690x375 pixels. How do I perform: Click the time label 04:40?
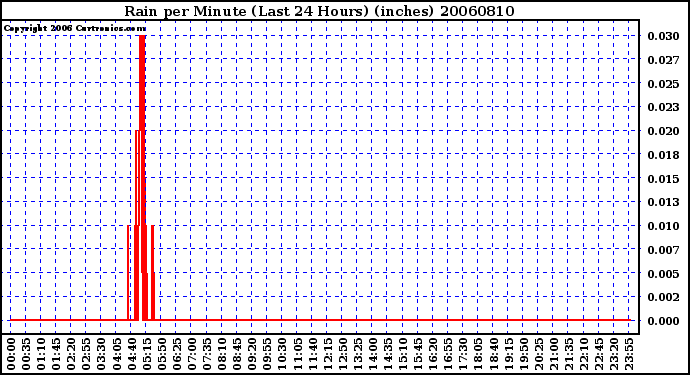click(x=132, y=354)
